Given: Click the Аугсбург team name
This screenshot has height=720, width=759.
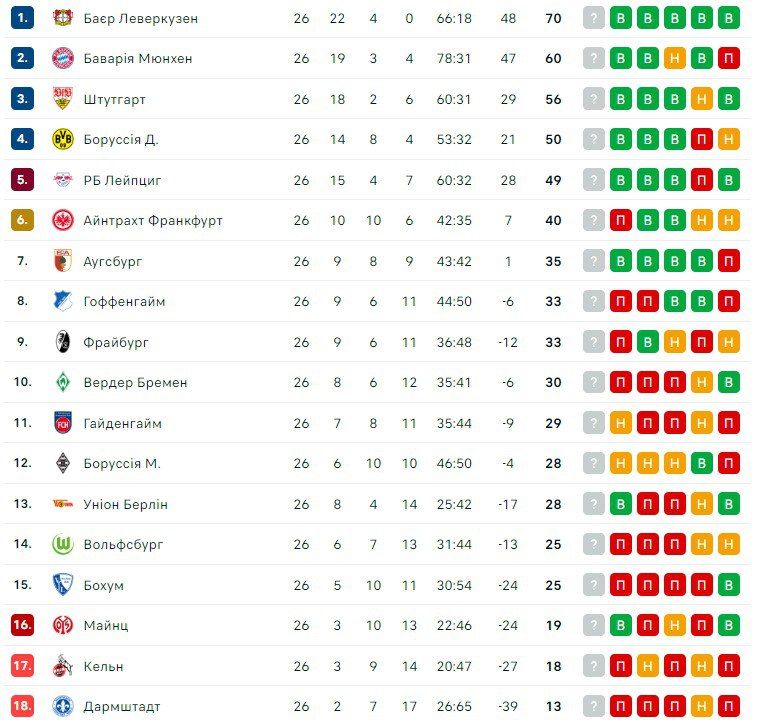Looking at the screenshot, I should point(113,261).
